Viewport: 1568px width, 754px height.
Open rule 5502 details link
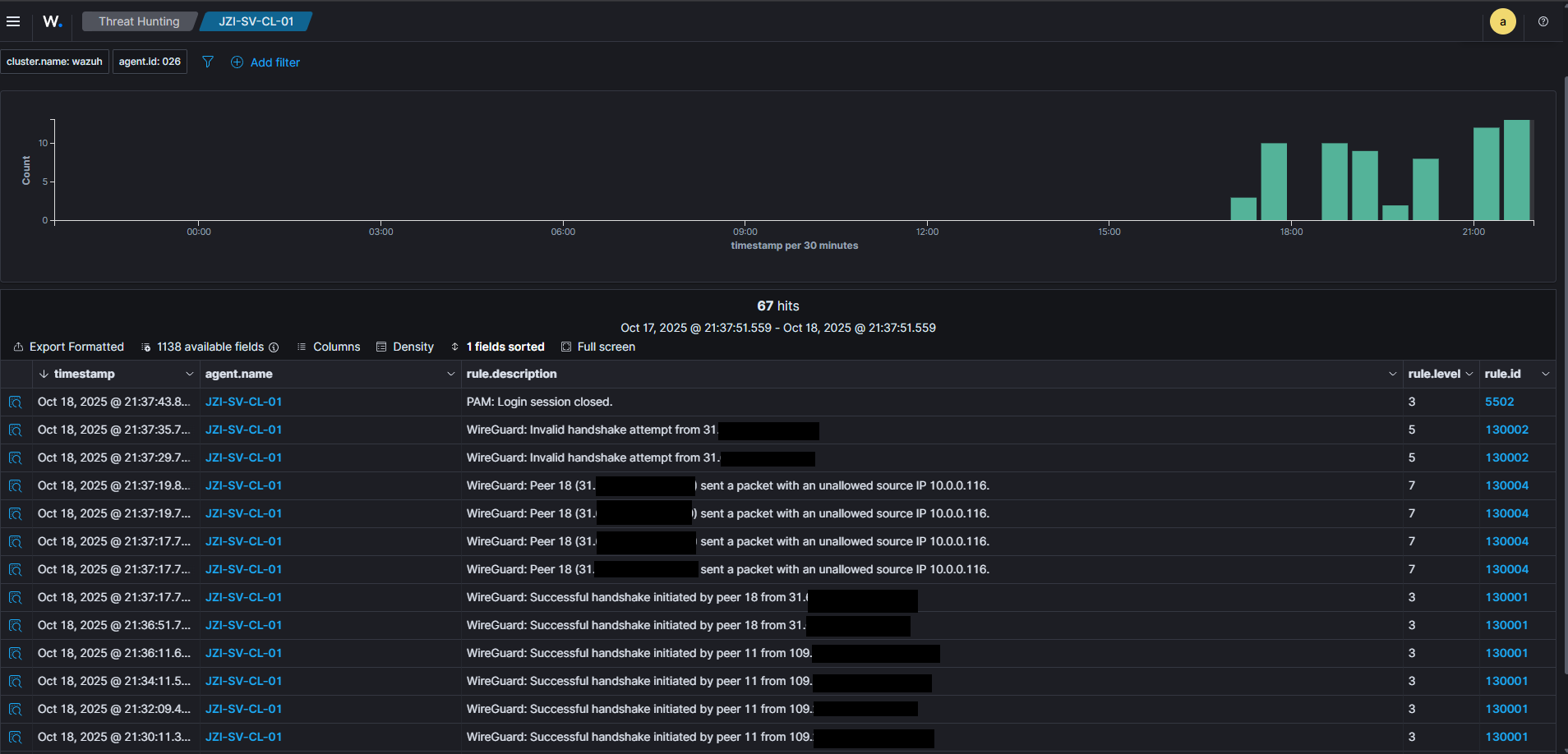(x=1499, y=402)
